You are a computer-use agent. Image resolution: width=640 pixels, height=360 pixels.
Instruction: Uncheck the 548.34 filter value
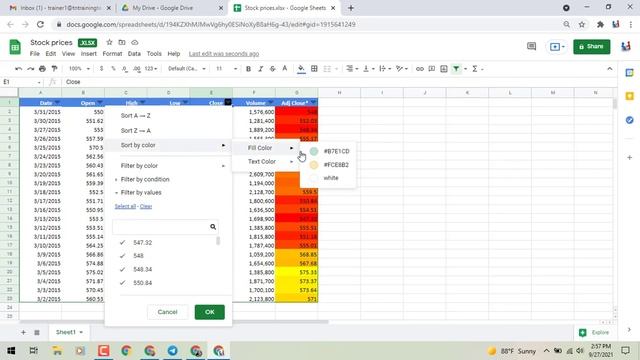click(x=122, y=269)
